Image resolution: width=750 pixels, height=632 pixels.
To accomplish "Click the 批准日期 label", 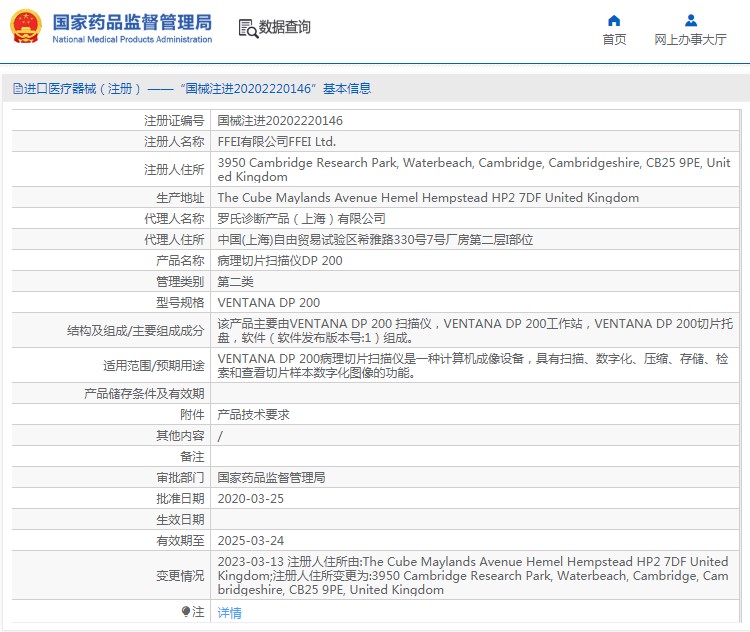I will click(x=180, y=499).
